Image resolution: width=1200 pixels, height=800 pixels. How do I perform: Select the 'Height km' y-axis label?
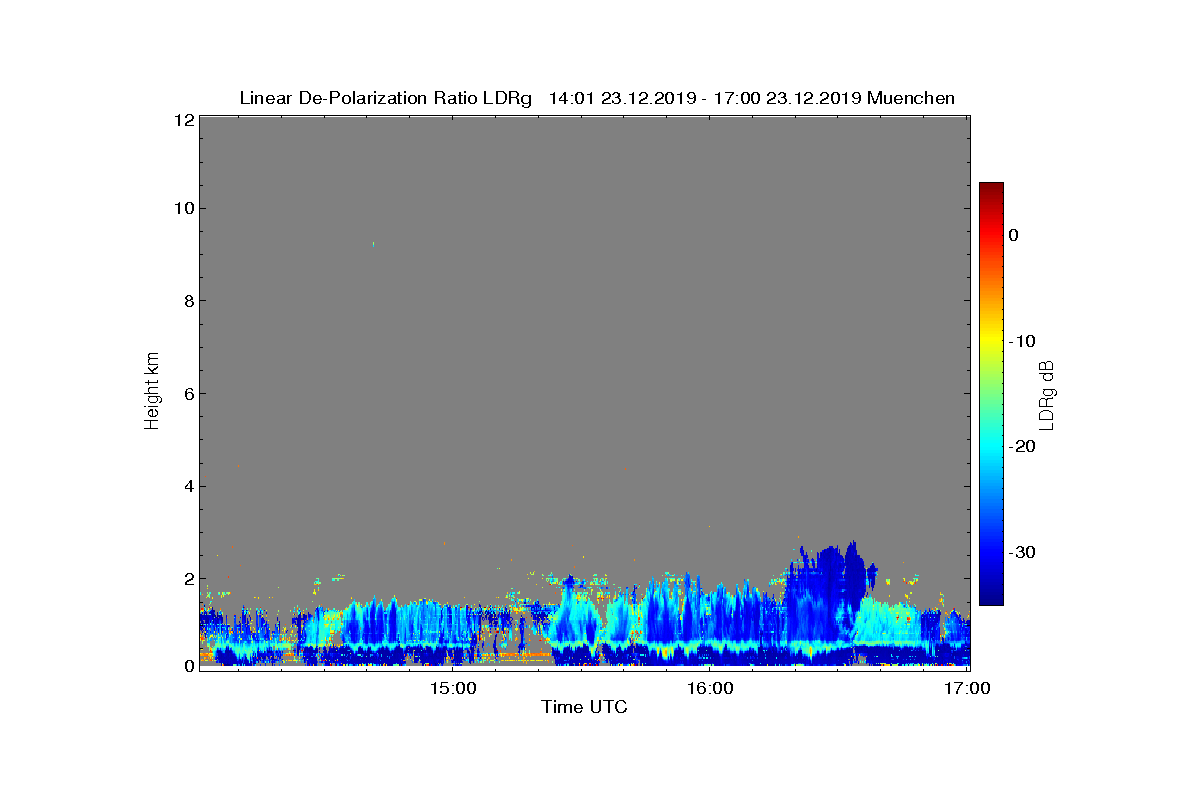pyautogui.click(x=152, y=393)
